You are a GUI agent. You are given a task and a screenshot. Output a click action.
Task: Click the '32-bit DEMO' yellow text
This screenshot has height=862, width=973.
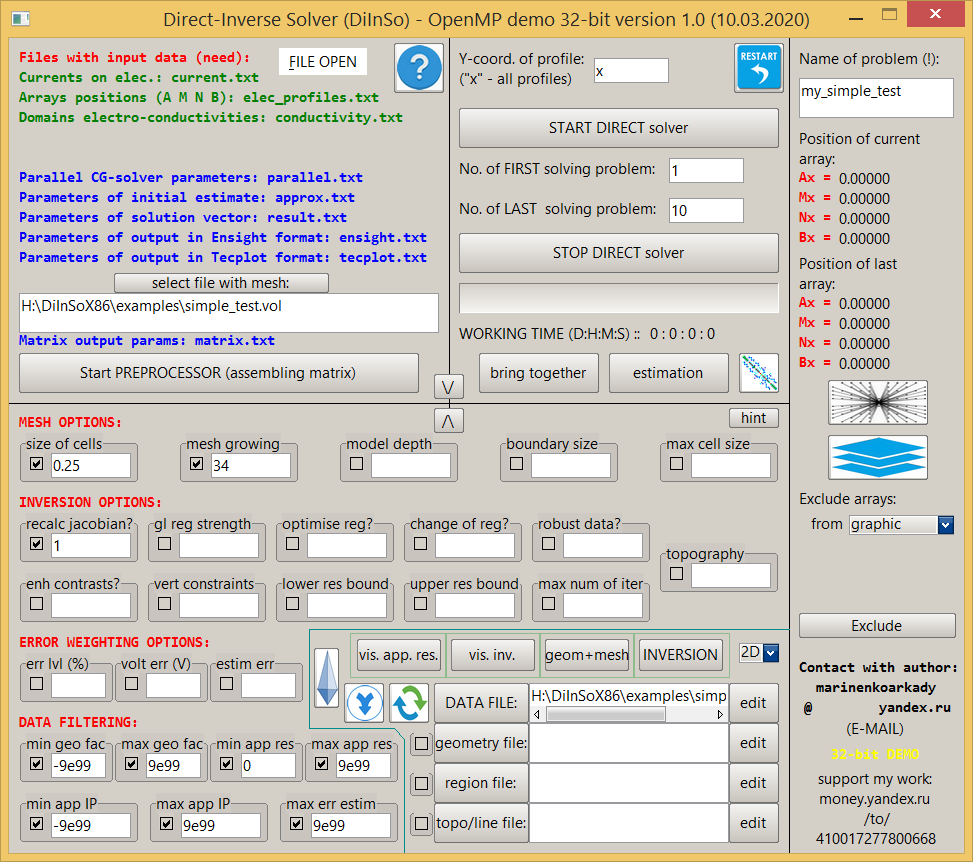point(875,755)
